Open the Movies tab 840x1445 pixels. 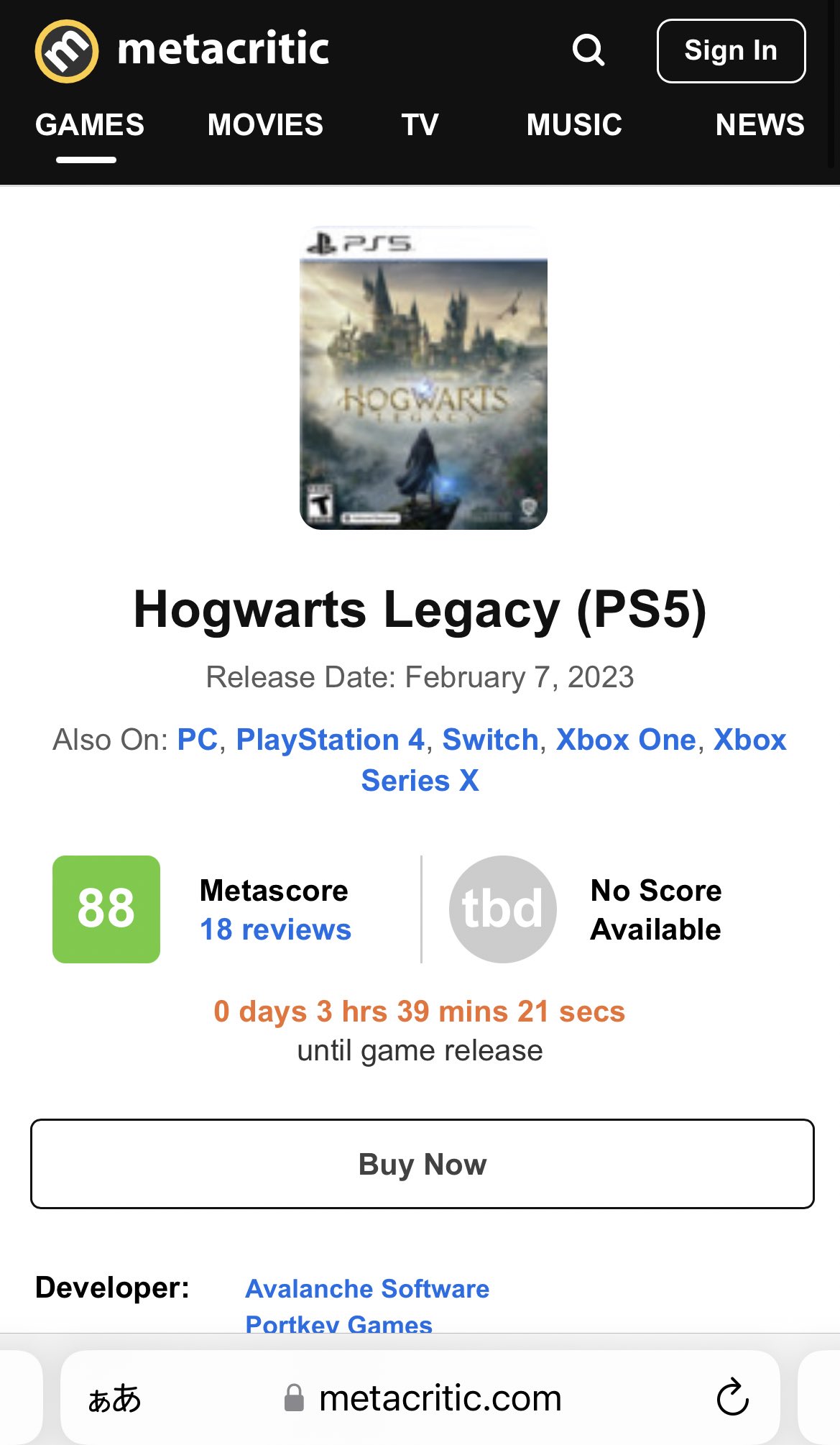coord(265,125)
